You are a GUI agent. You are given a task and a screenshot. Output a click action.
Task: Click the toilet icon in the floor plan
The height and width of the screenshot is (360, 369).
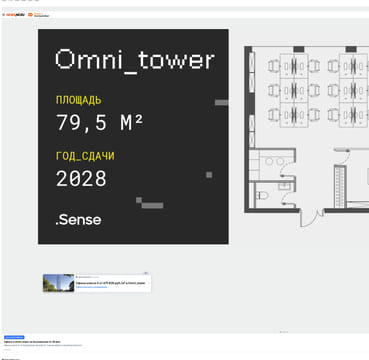pos(262,195)
